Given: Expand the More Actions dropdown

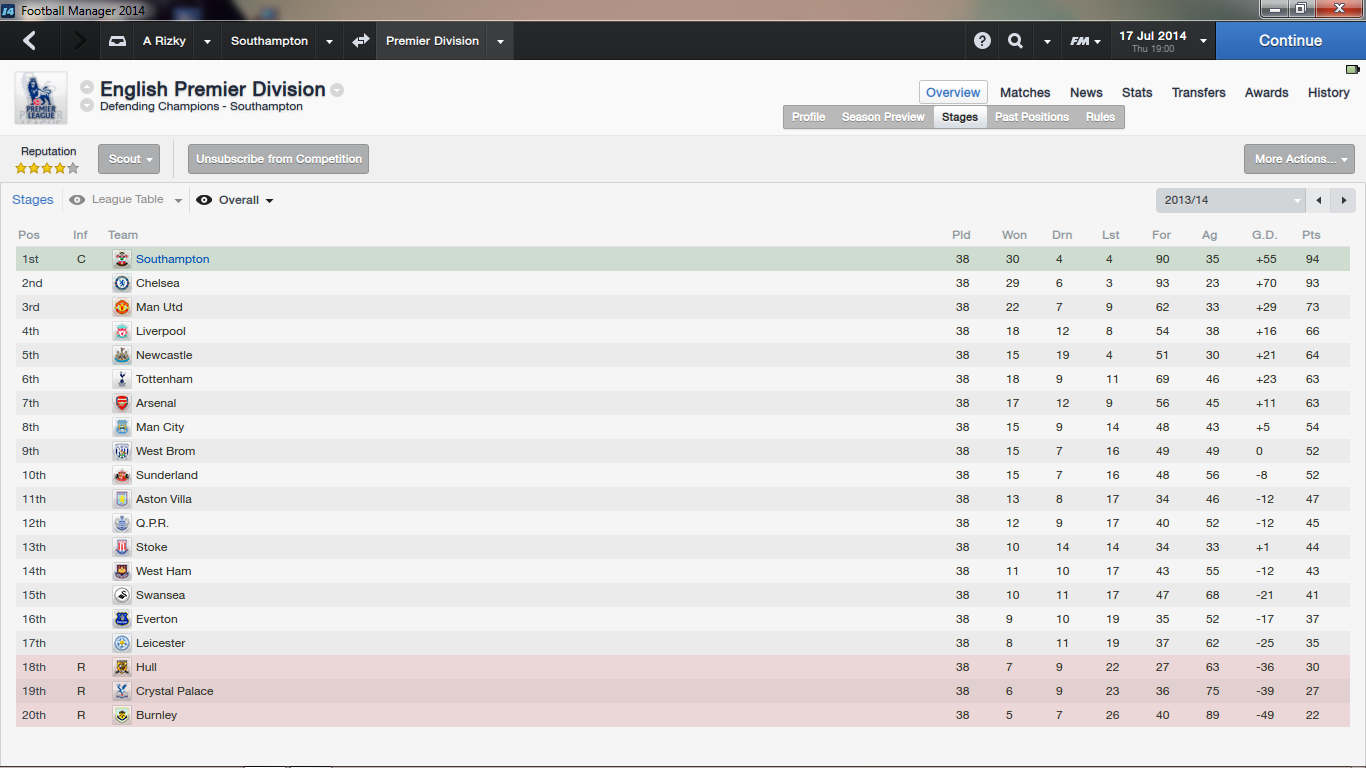Looking at the screenshot, I should click(1299, 159).
